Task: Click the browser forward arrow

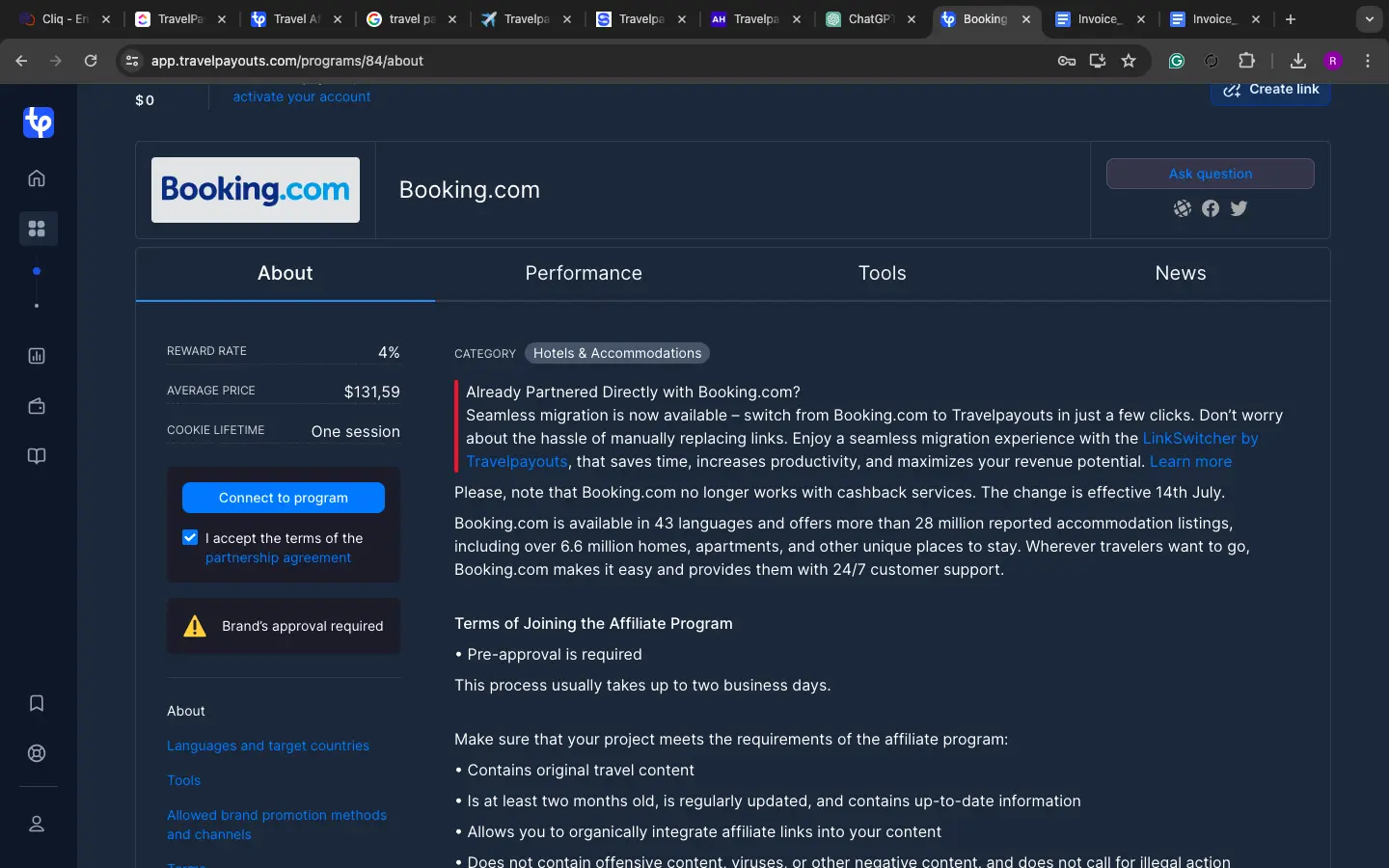Action: (56, 61)
